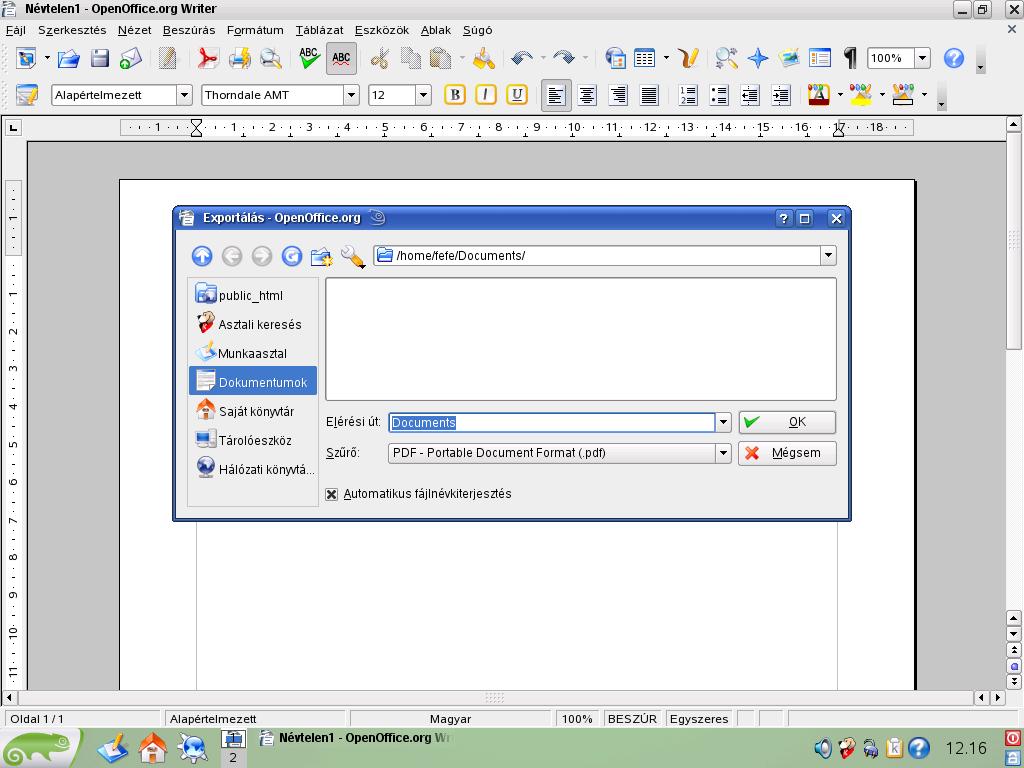
Task: Select Dokumentumok in places sidebar
Action: 253,382
